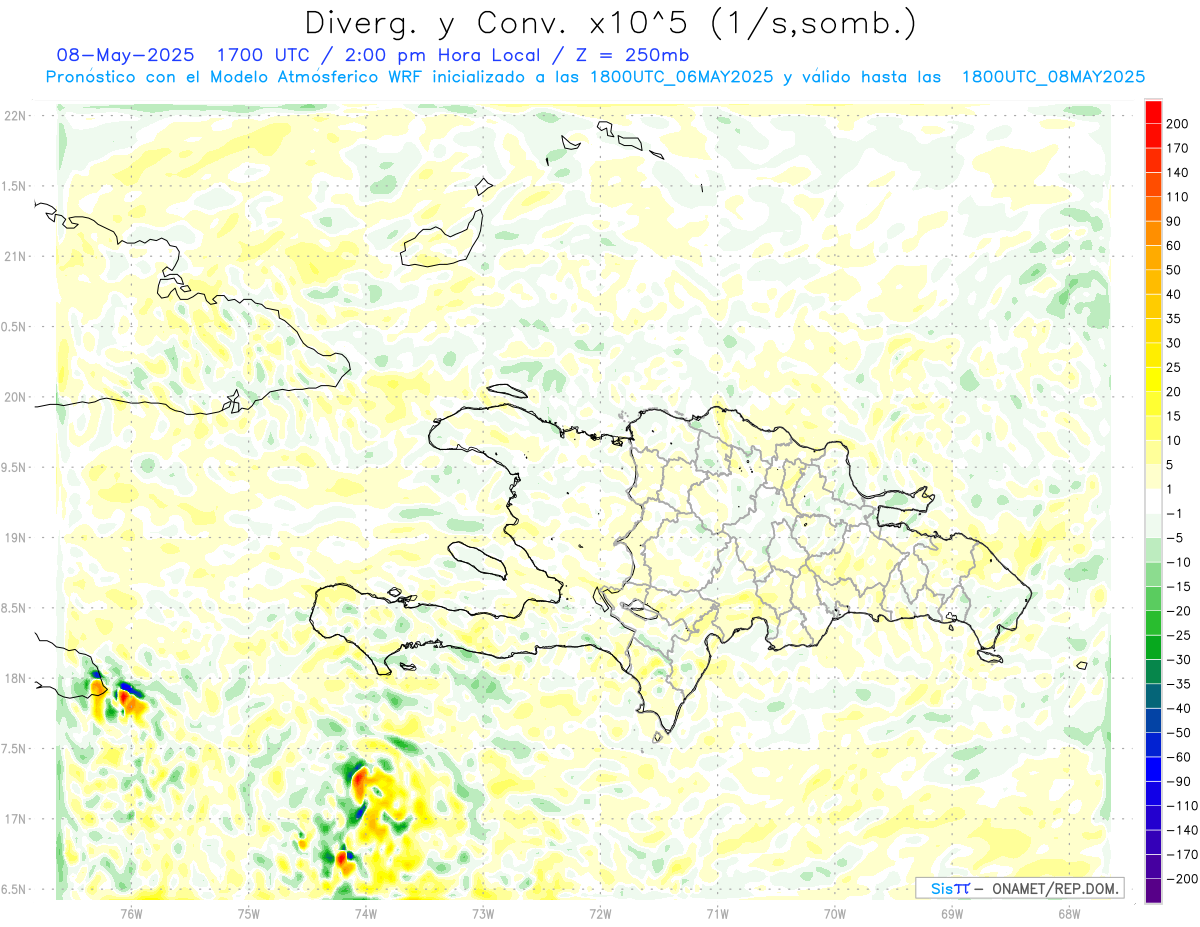Click the -1 colorbar label

click(x=1176, y=513)
